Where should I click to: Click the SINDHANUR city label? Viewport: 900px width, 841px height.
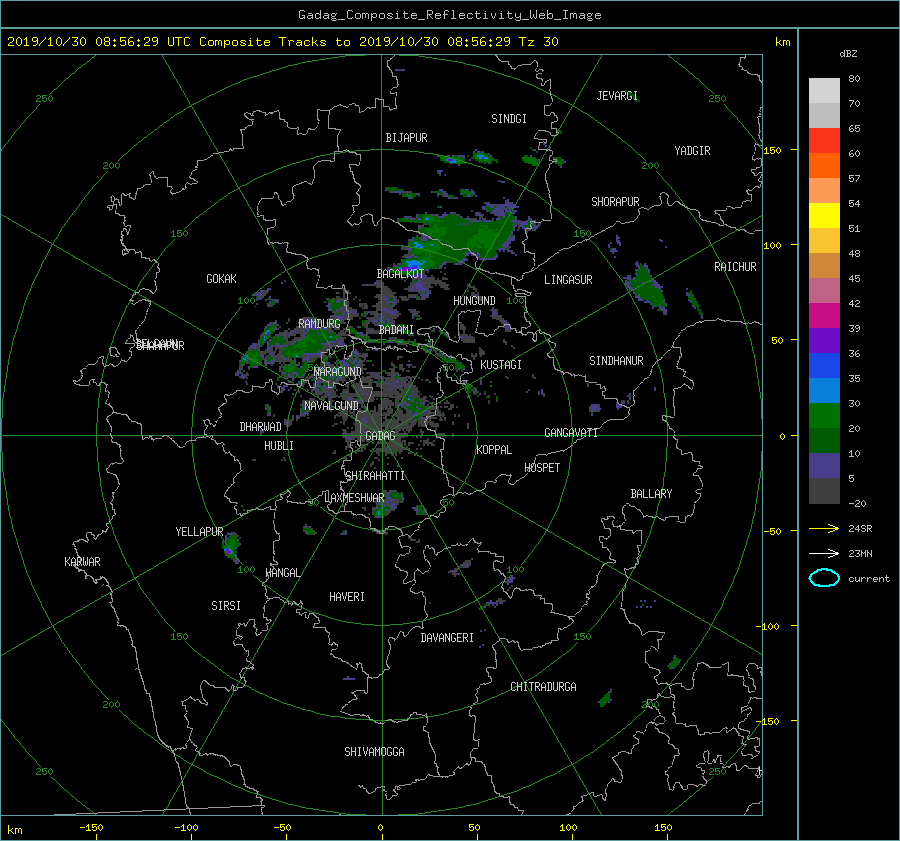[x=616, y=361]
